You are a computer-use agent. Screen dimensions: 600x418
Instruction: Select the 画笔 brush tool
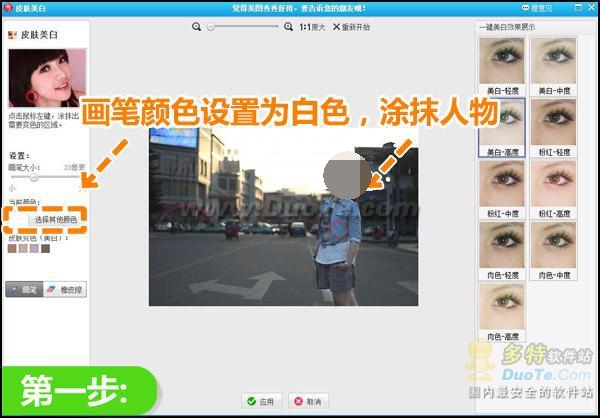(x=24, y=290)
